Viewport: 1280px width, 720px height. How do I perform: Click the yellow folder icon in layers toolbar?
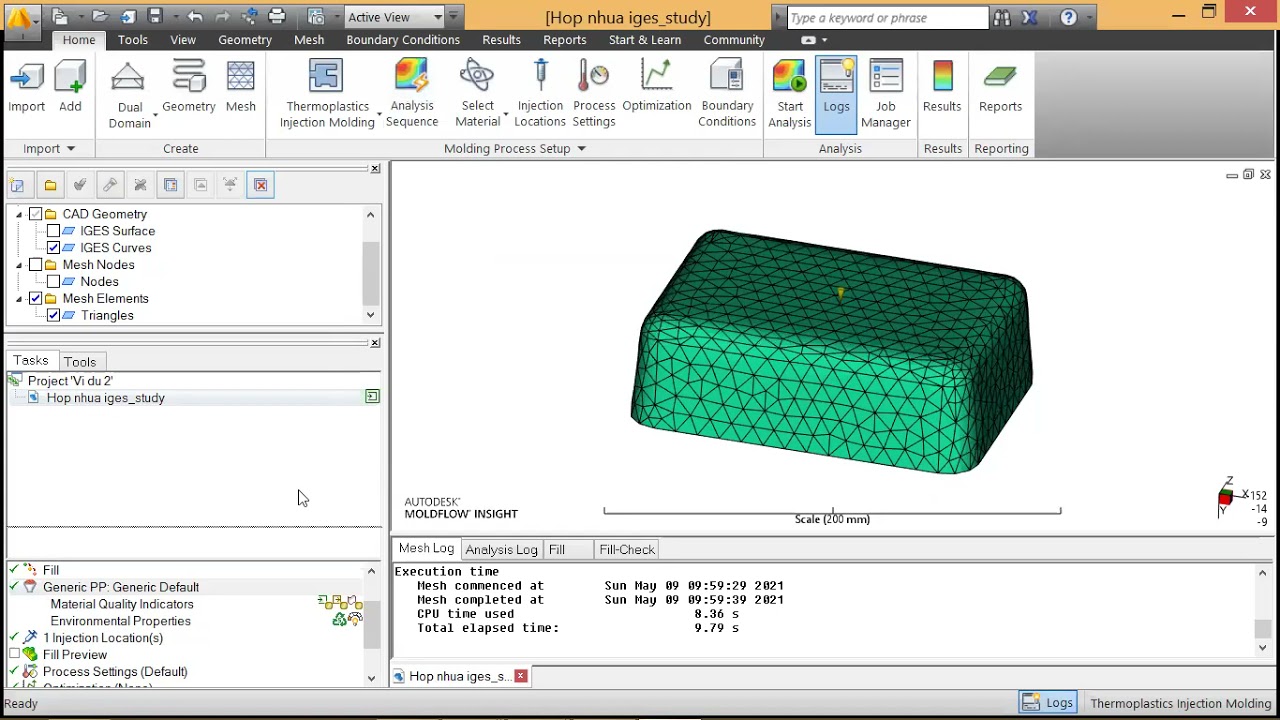pyautogui.click(x=50, y=185)
